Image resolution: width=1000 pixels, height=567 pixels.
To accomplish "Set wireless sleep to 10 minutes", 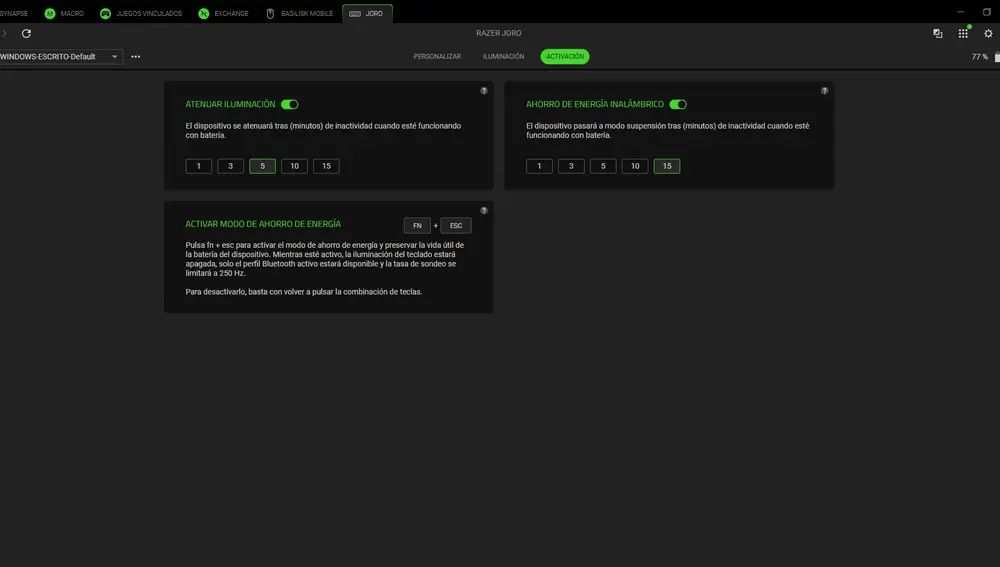I will coord(635,166).
